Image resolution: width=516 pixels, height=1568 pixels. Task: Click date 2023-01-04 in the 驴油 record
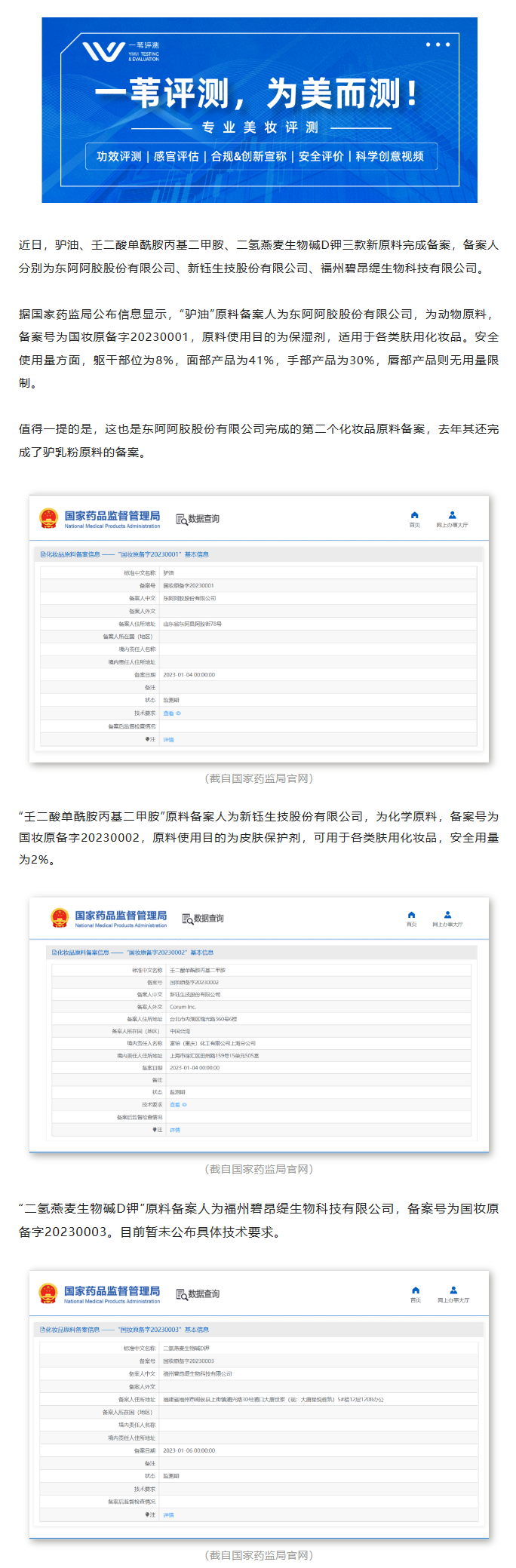coord(189,675)
